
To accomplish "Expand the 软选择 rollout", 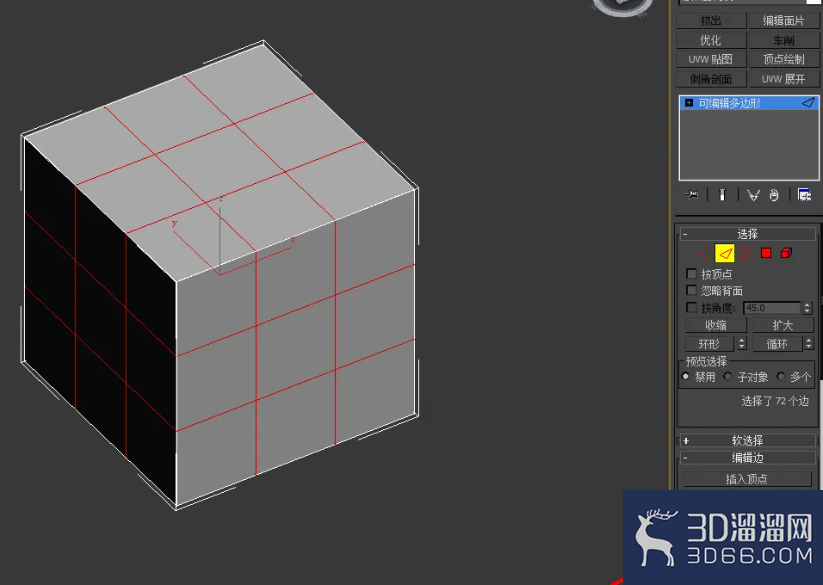I will coord(748,441).
